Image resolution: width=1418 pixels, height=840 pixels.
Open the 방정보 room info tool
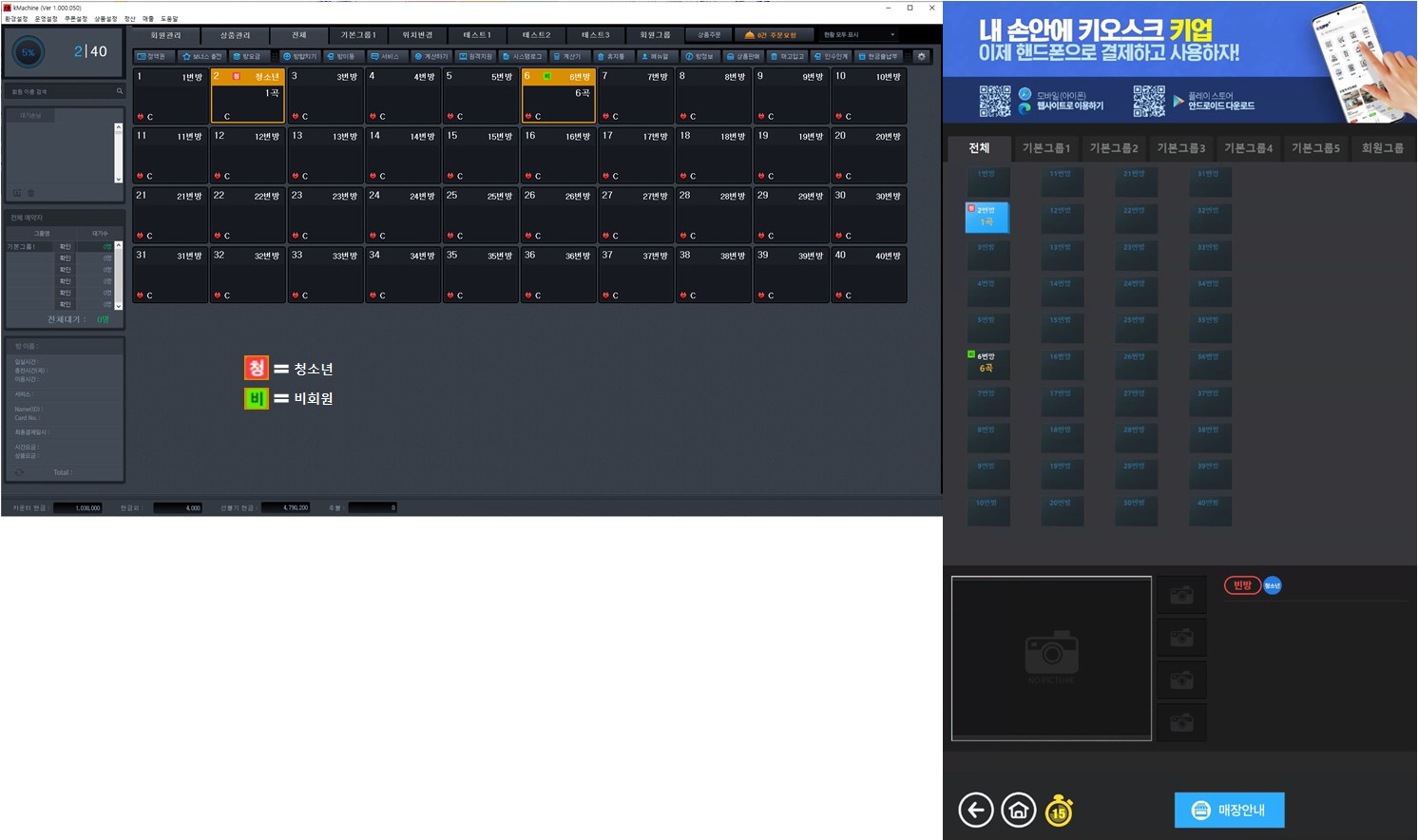click(x=699, y=56)
